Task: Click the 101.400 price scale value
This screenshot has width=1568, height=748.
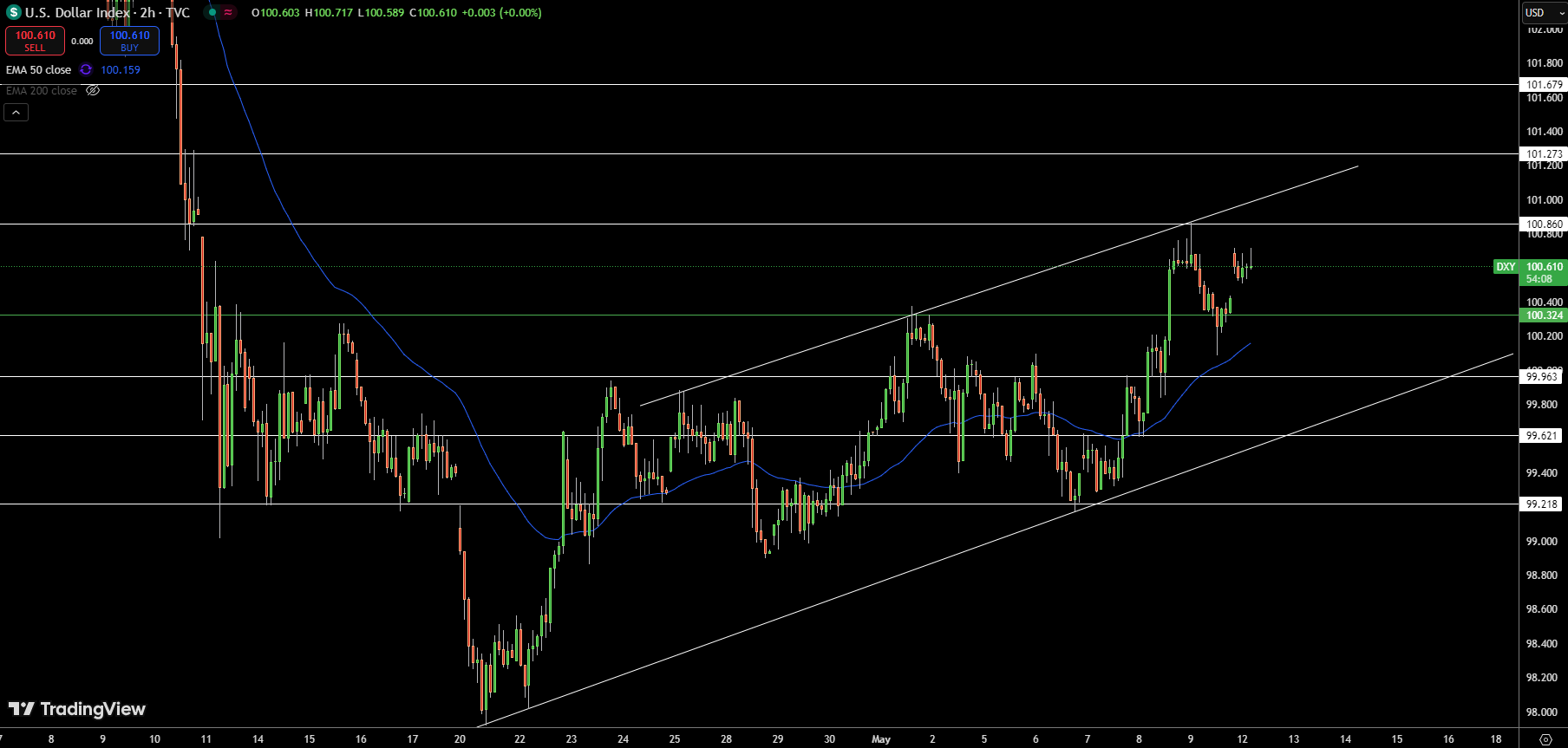Action: pyautogui.click(x=1545, y=132)
